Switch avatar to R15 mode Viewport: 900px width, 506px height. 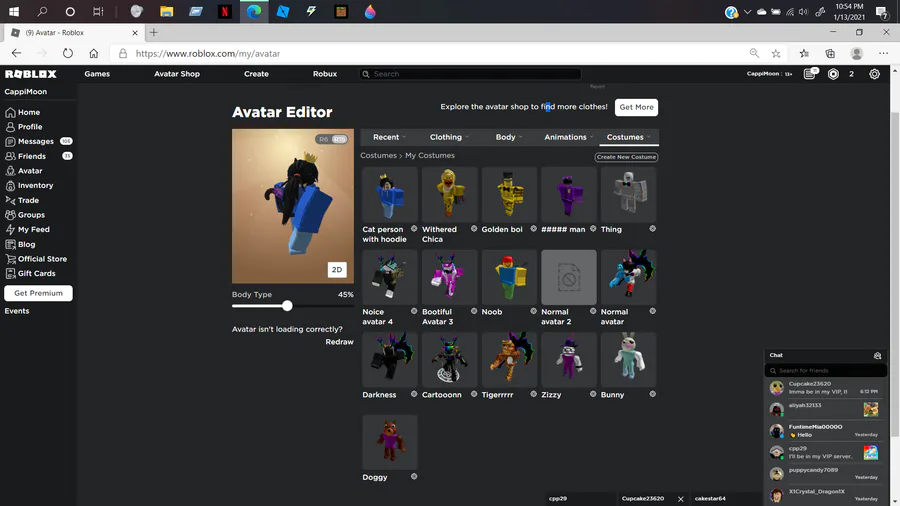(x=339, y=139)
